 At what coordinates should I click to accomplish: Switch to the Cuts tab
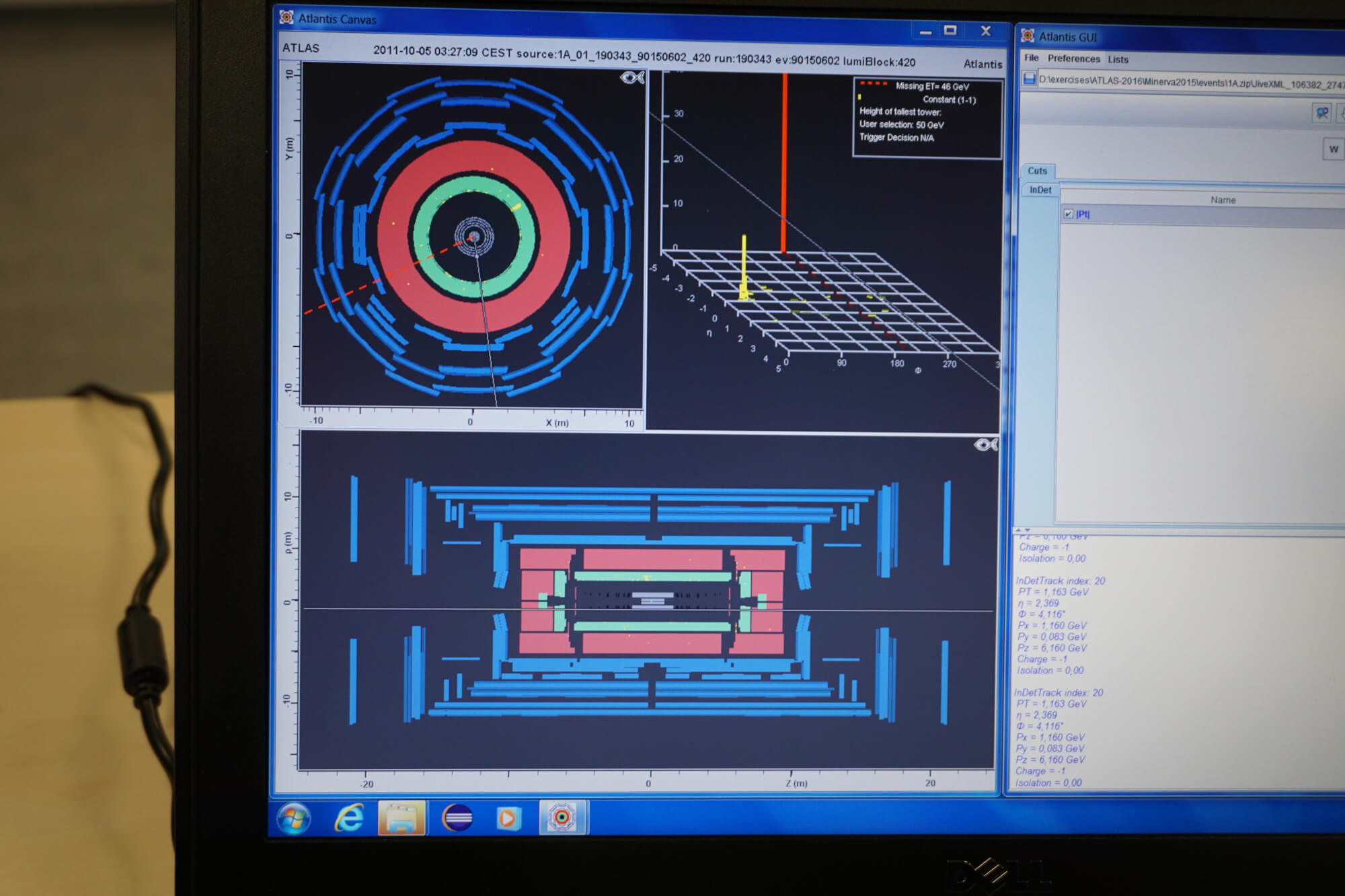(1037, 171)
